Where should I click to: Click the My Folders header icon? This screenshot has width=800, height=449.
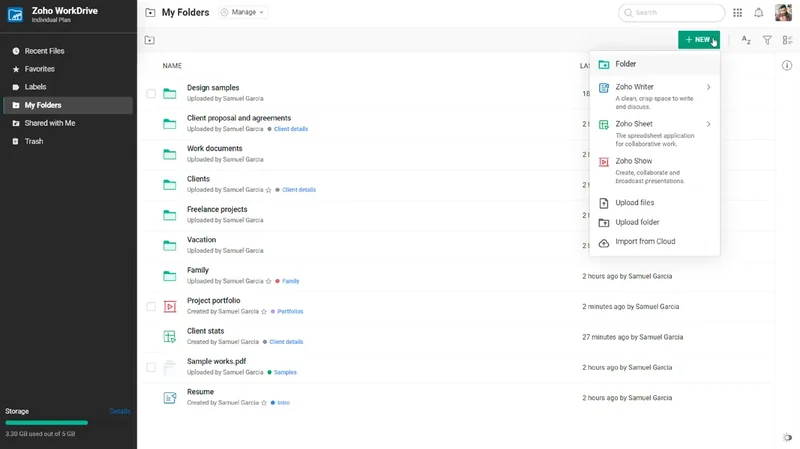(150, 13)
